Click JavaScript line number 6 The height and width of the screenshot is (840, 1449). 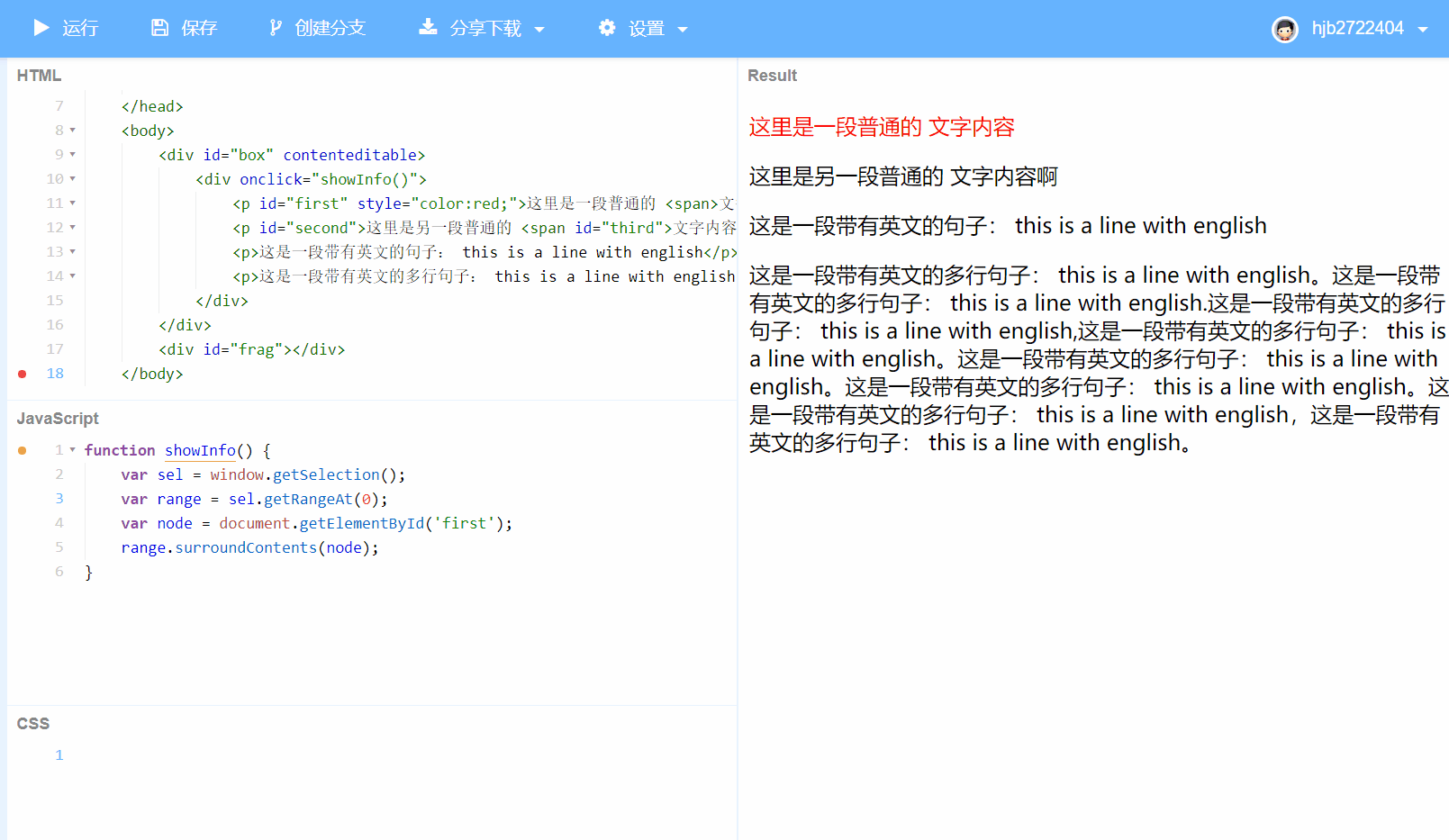click(x=59, y=572)
